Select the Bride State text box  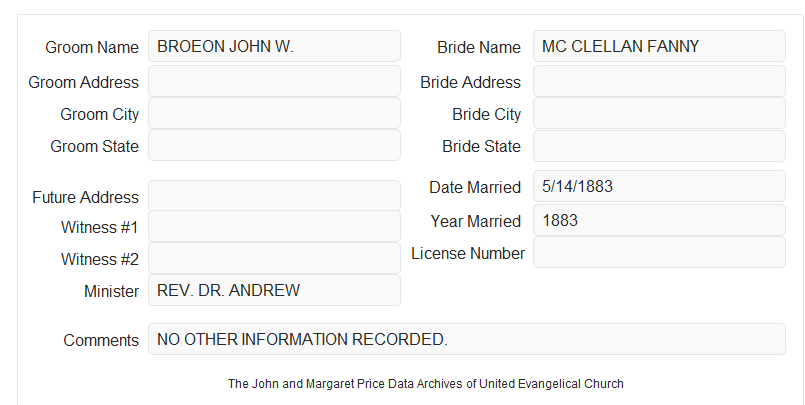659,146
